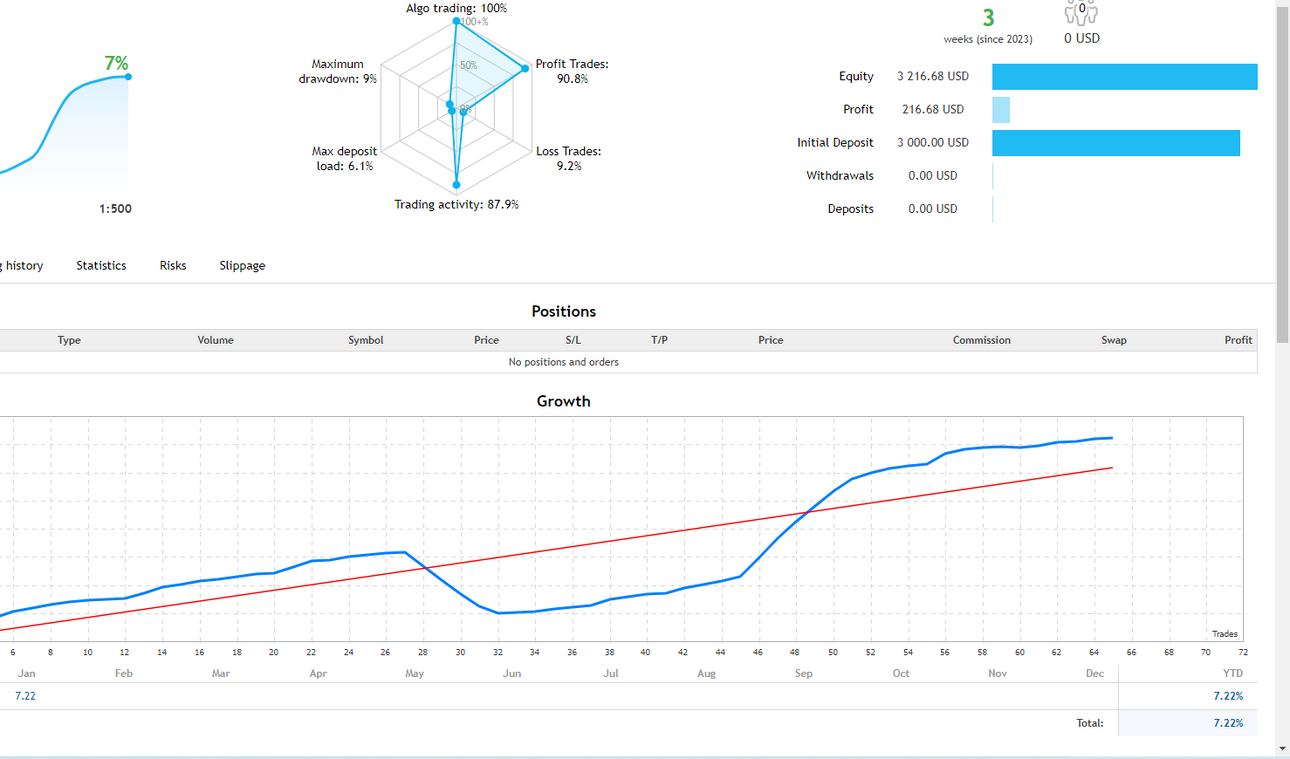Image resolution: width=1290 pixels, height=759 pixels.
Task: Click the "Maximum drawdown: 9%" label
Action: tap(338, 71)
